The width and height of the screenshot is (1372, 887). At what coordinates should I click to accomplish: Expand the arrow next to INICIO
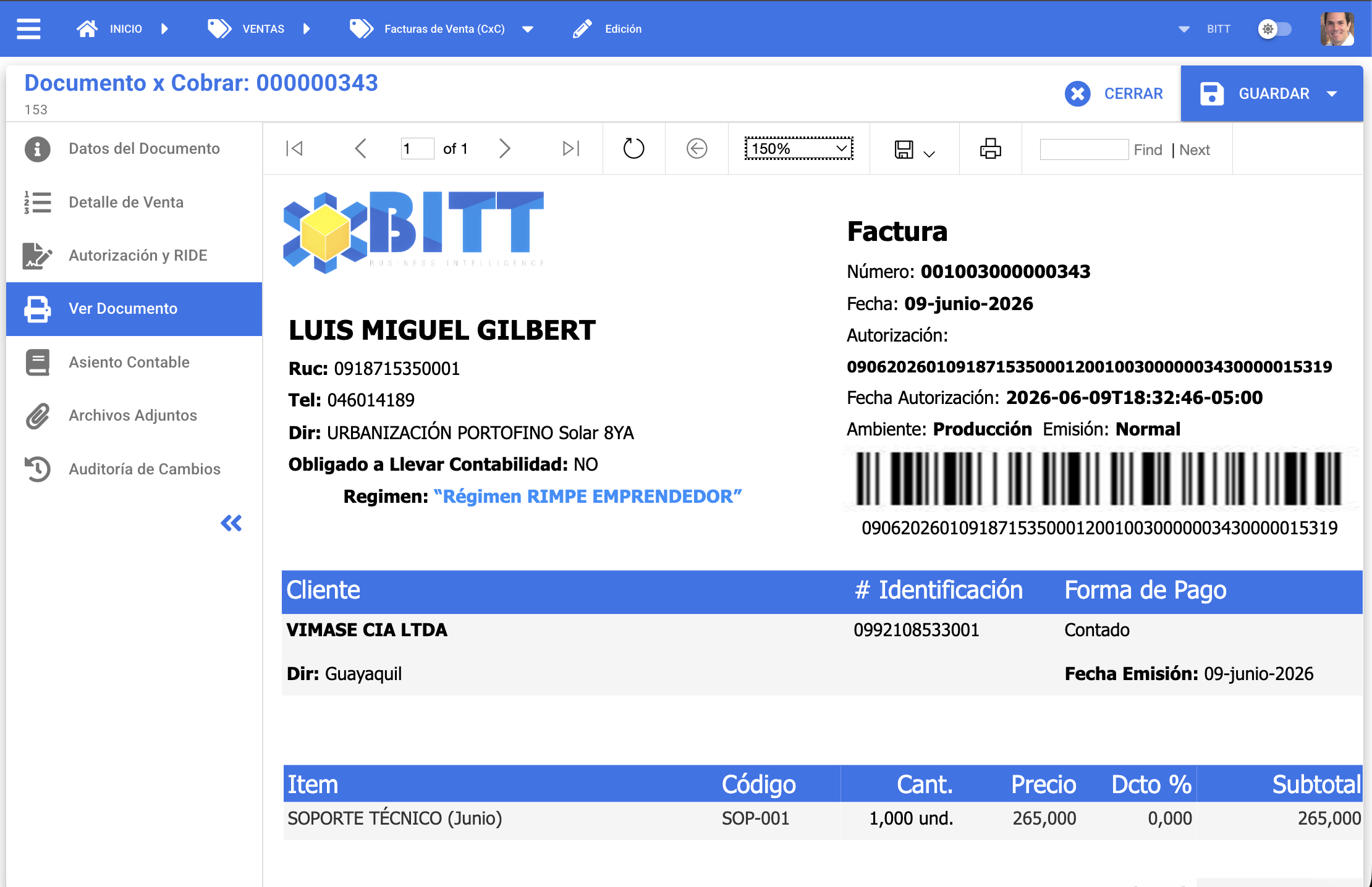164,29
